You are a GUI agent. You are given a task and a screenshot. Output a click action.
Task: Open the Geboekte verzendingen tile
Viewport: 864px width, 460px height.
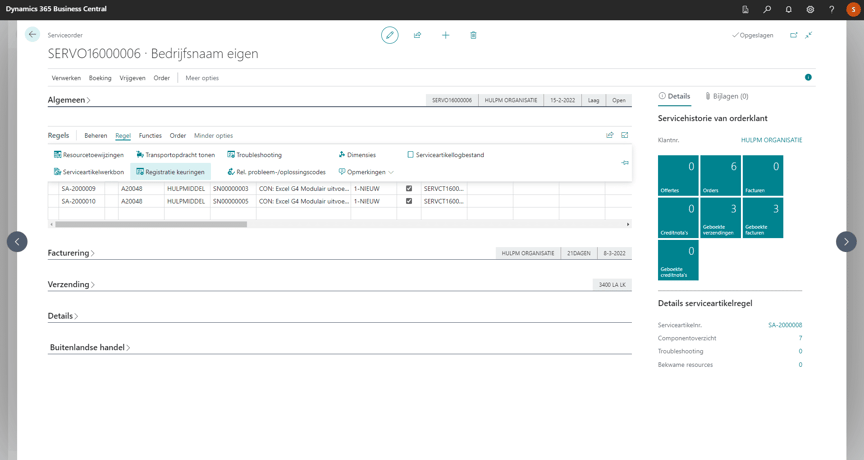click(x=720, y=218)
